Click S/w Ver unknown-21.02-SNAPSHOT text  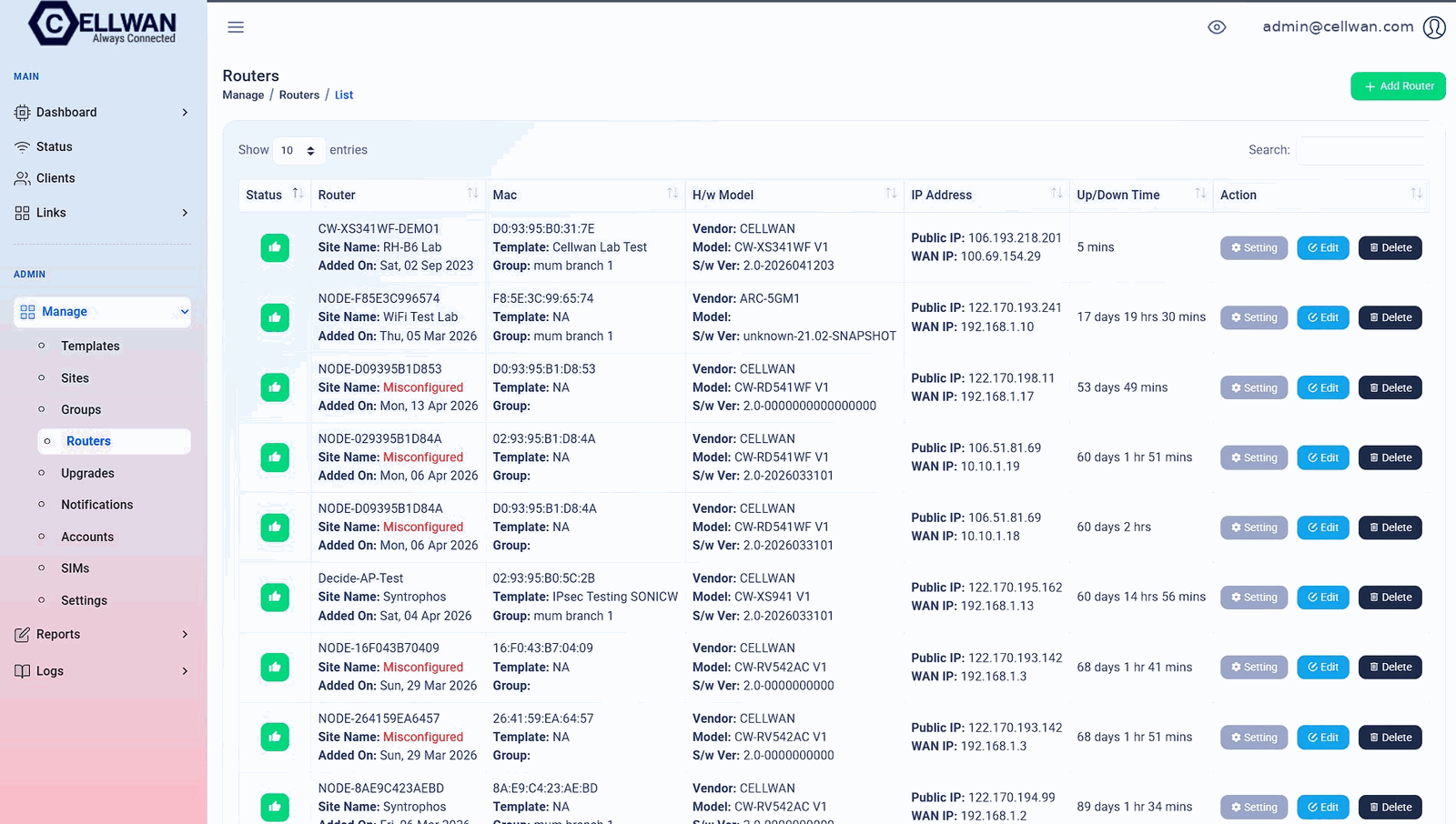click(x=794, y=337)
